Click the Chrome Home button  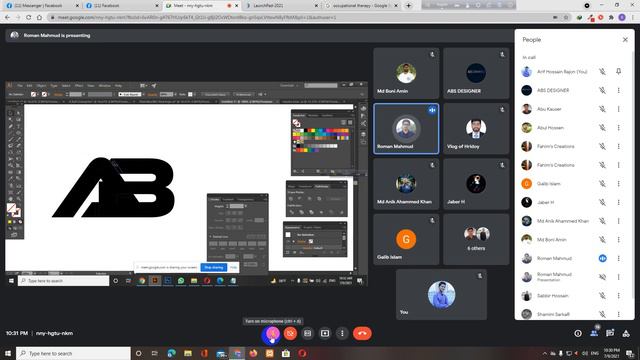coord(39,18)
